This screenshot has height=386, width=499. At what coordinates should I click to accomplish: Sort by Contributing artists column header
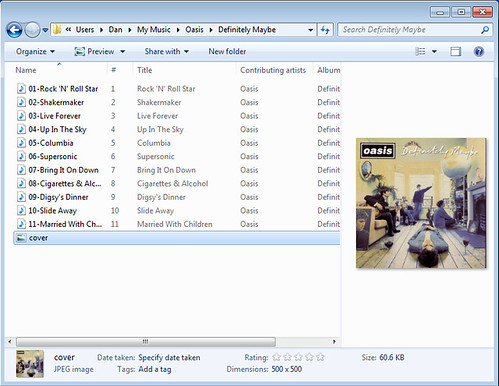pos(273,70)
